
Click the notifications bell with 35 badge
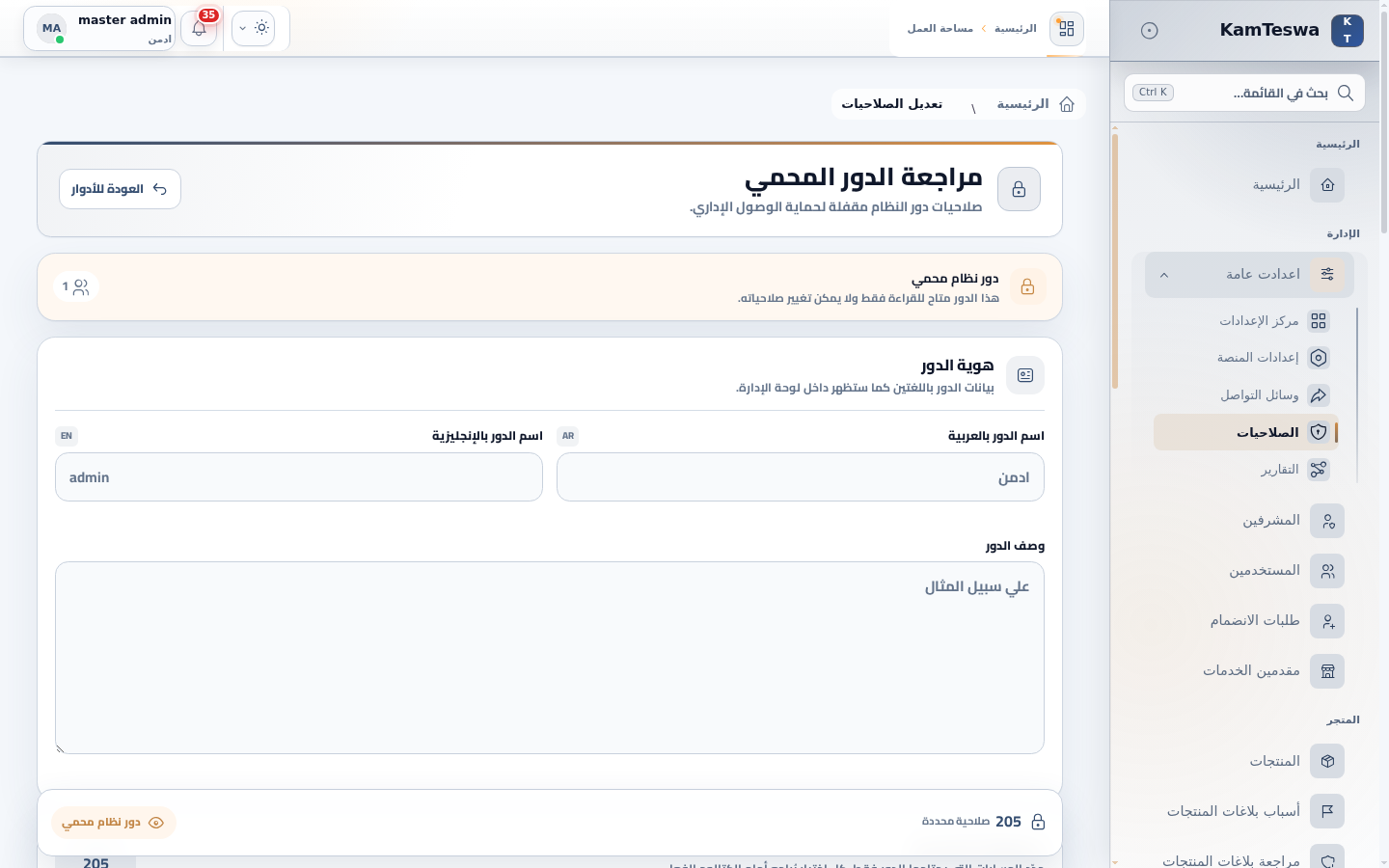(x=199, y=29)
